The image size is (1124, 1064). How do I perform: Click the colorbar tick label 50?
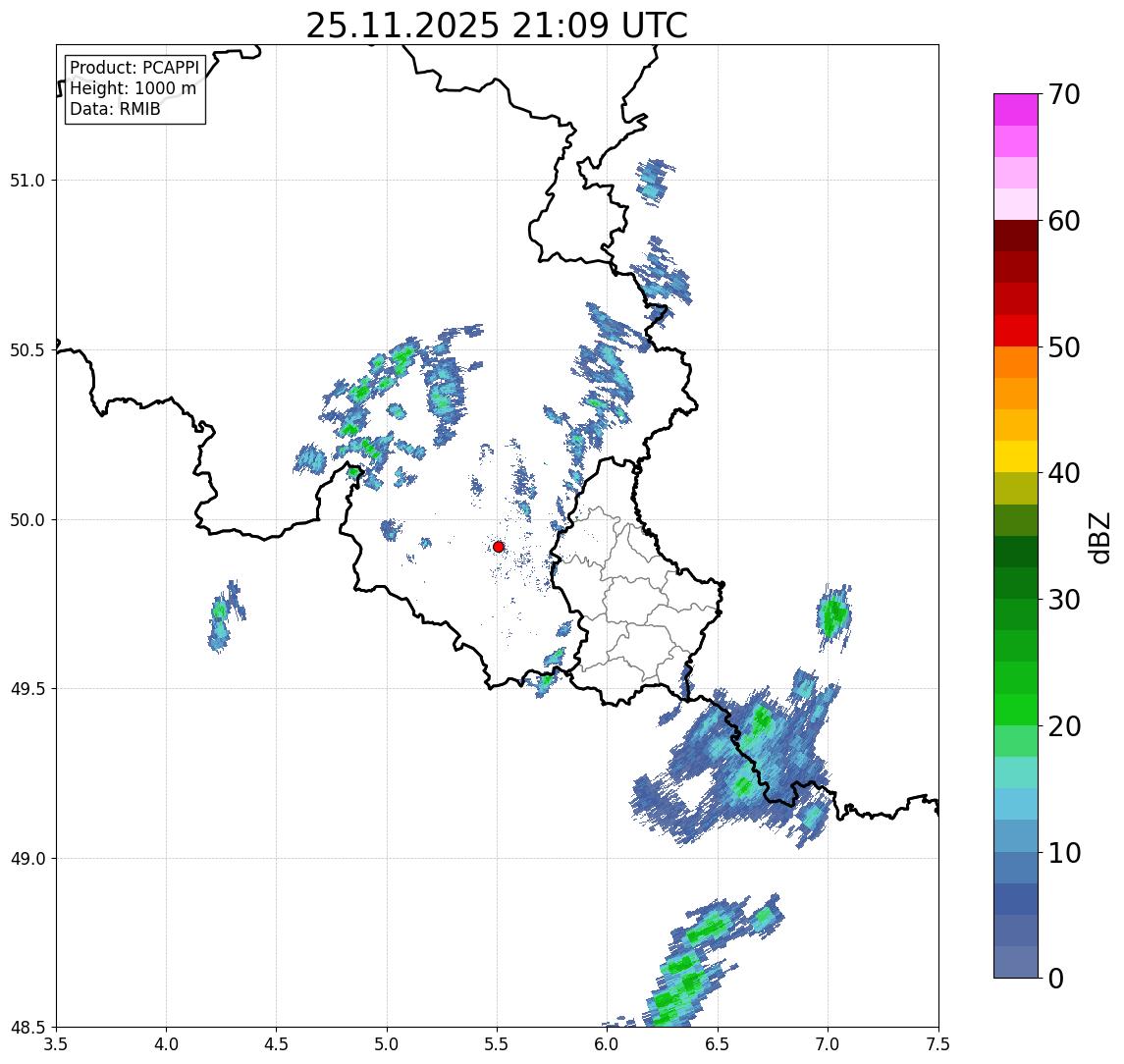pos(1063,347)
